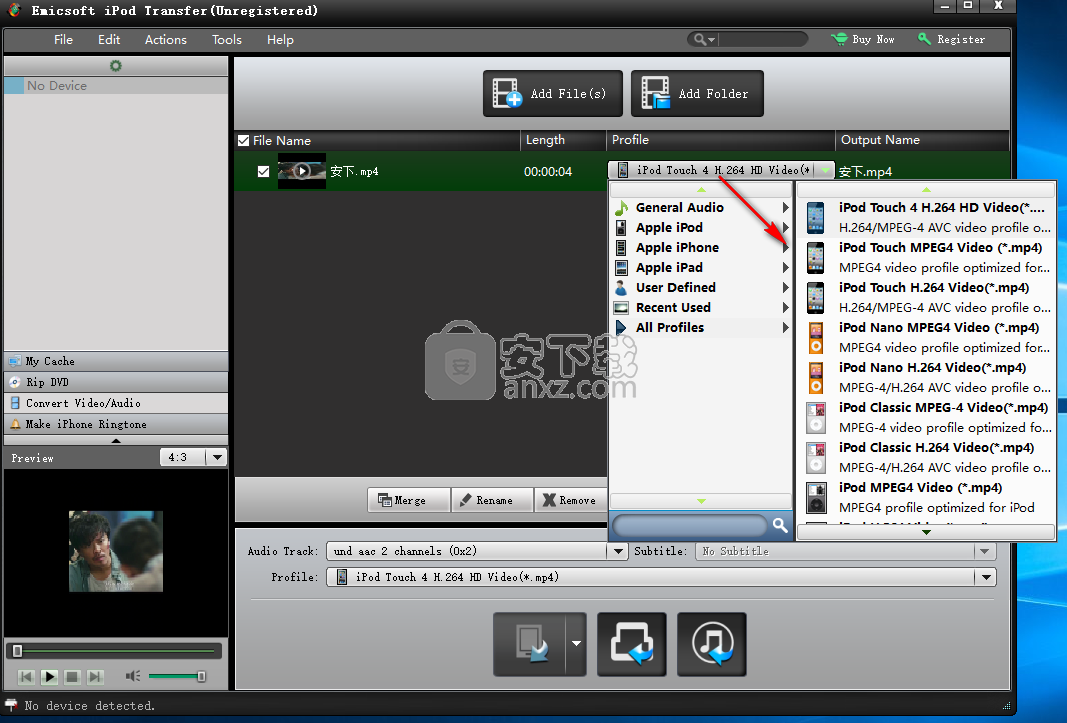Click the transfer to device icon button
This screenshot has width=1067, height=723.
(x=529, y=644)
